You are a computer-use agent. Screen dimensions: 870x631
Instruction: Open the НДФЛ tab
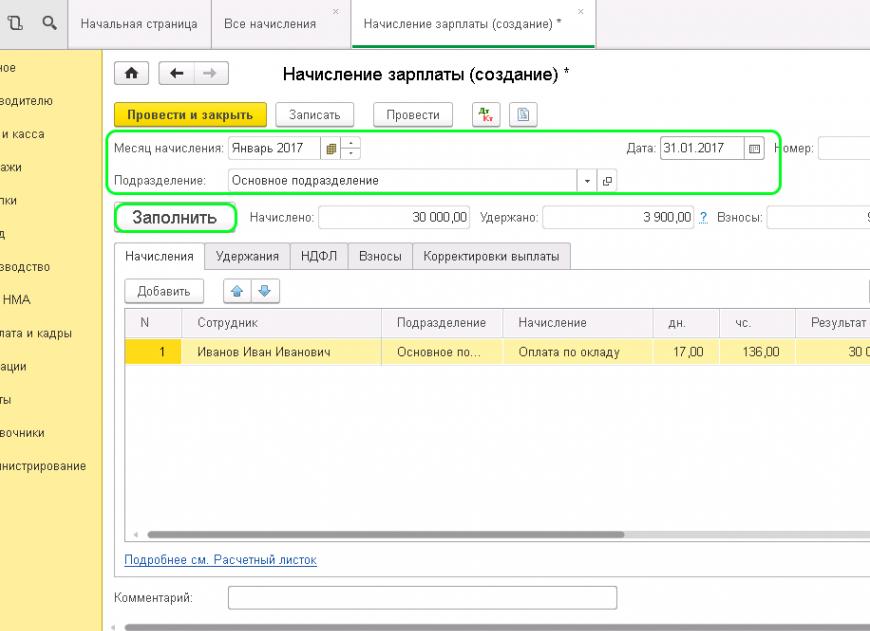(319, 256)
